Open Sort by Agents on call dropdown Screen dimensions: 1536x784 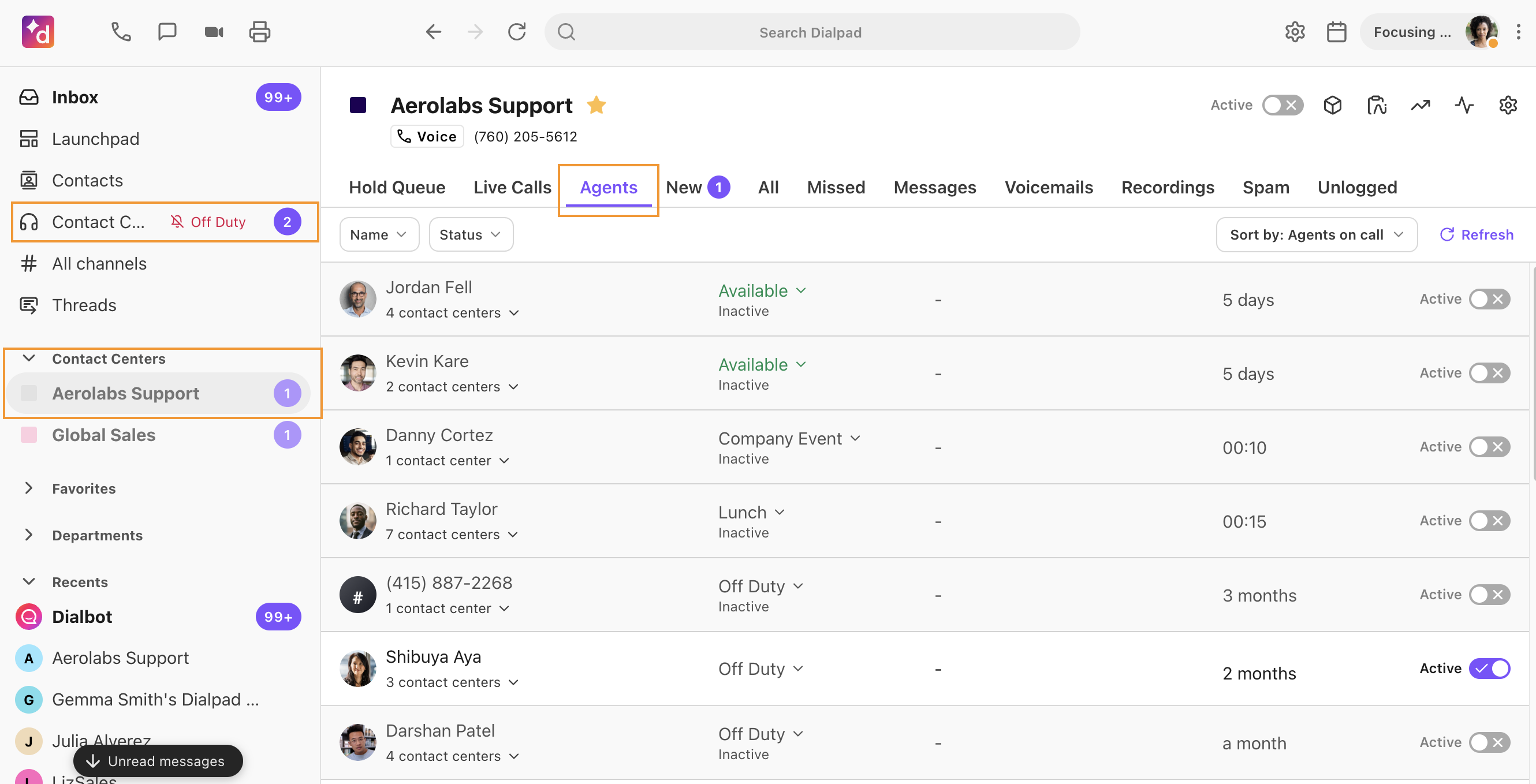(x=1316, y=234)
